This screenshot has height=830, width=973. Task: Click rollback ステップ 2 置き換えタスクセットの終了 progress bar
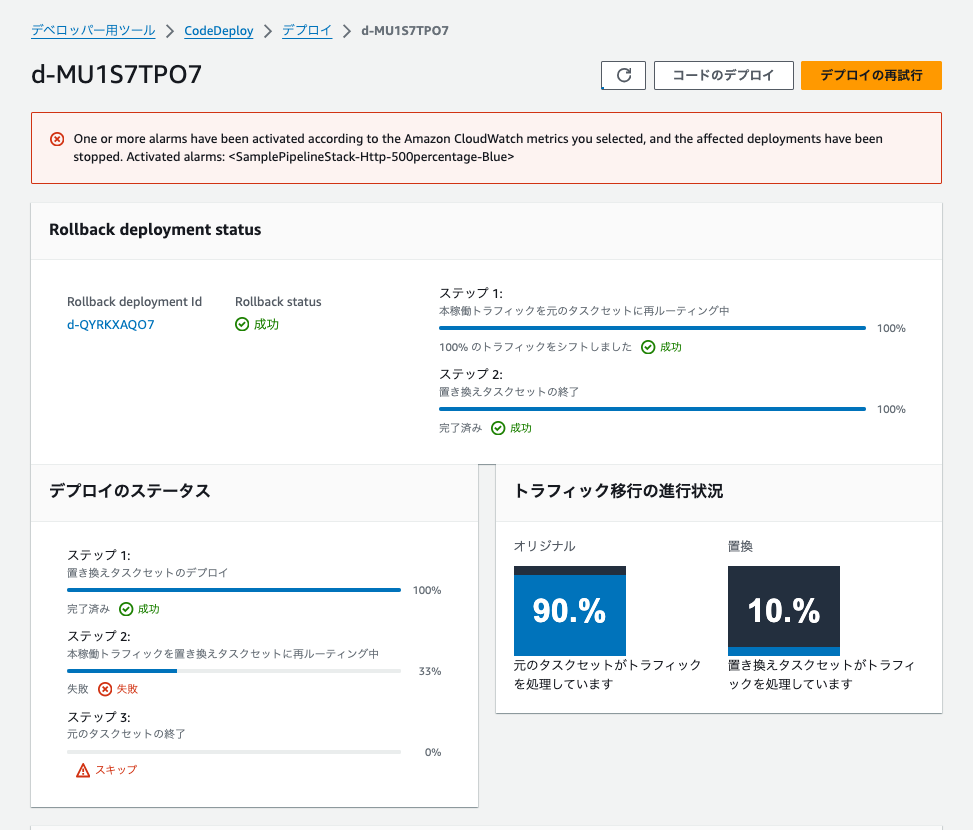click(x=652, y=409)
